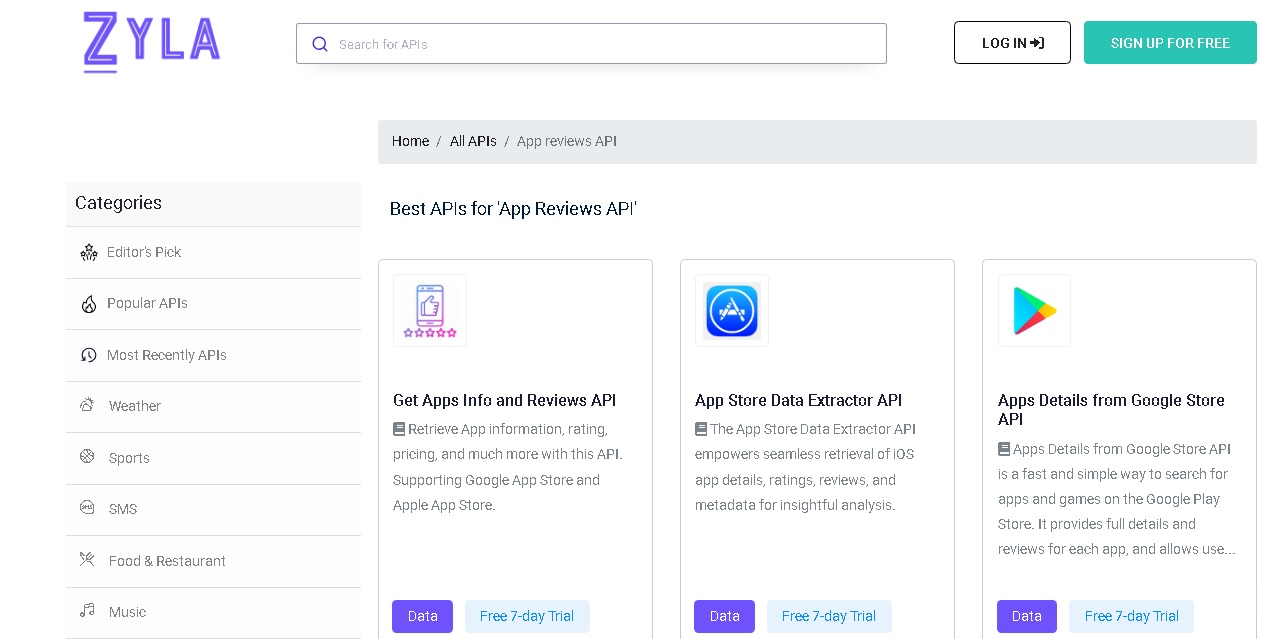The height and width of the screenshot is (639, 1263).
Task: Click description text of App Store Data Extractor card
Action: click(806, 467)
